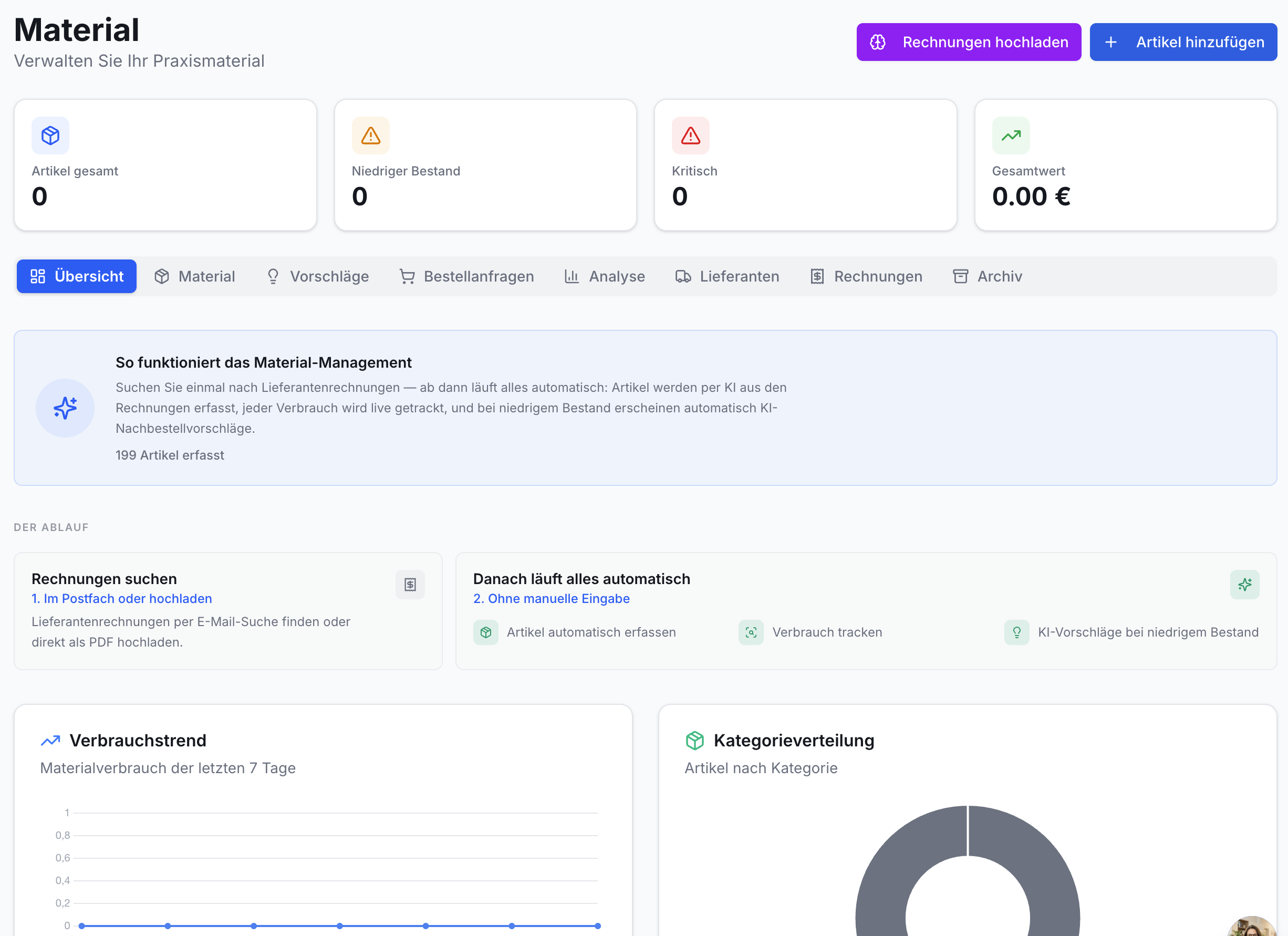
Task: Click the green sparkle icon in the automatisch card
Action: coord(1245,585)
